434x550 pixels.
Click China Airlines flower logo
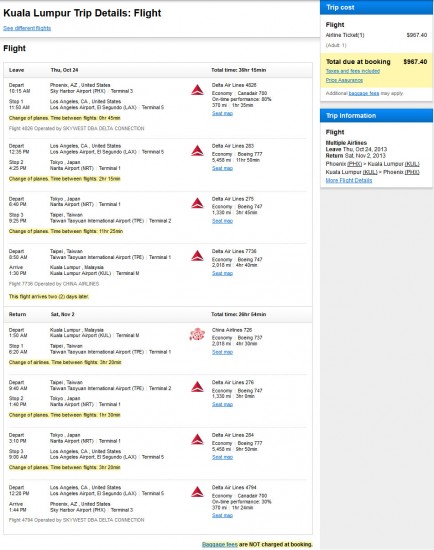click(197, 334)
